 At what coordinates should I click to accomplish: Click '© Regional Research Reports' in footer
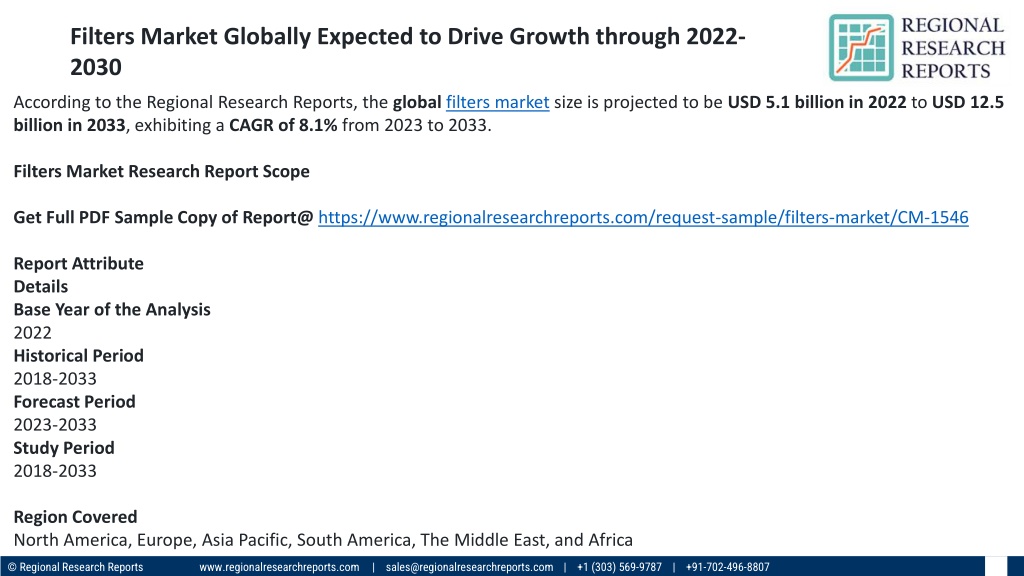(x=75, y=568)
